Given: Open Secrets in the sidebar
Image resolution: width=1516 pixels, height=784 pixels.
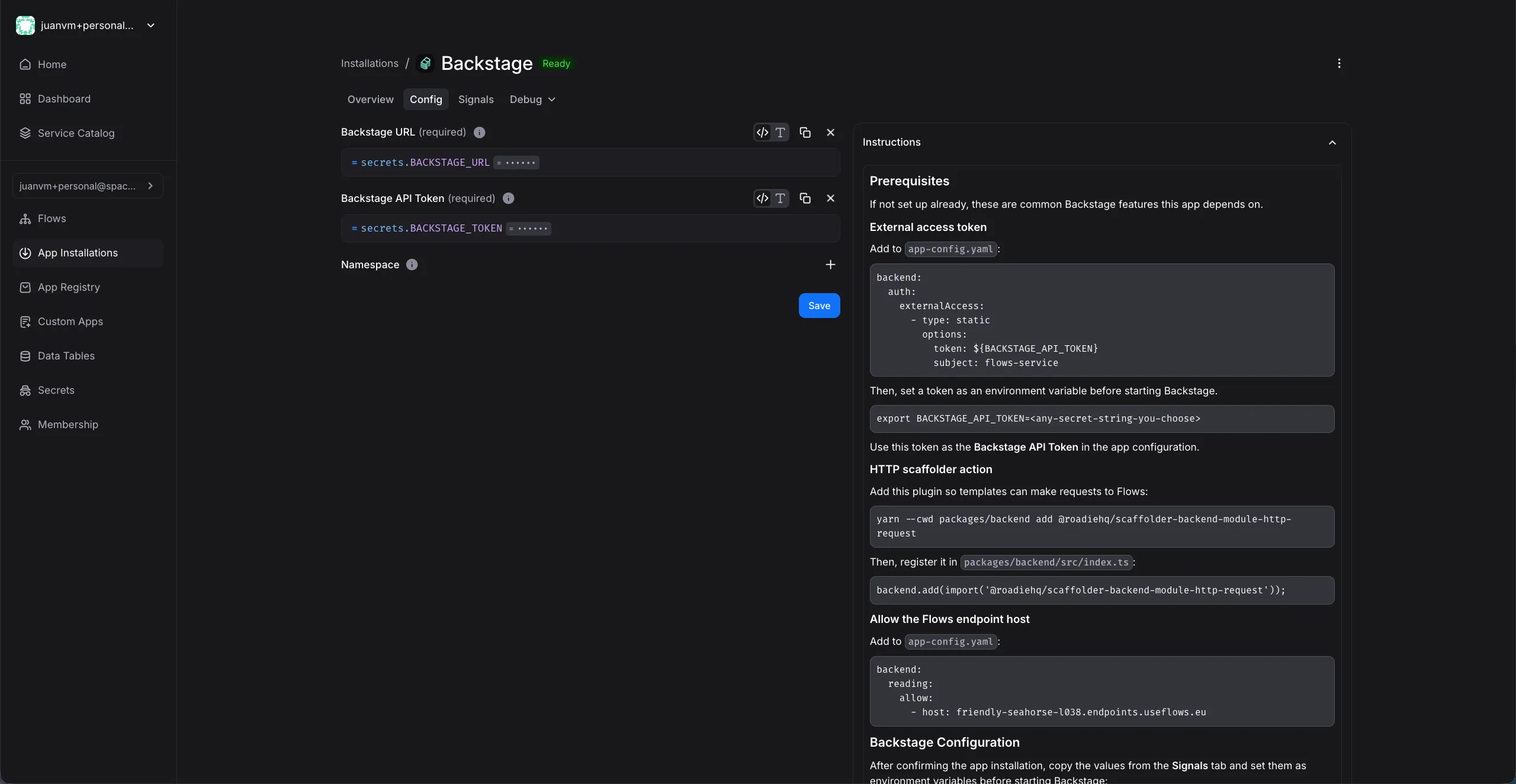Looking at the screenshot, I should [x=88, y=390].
